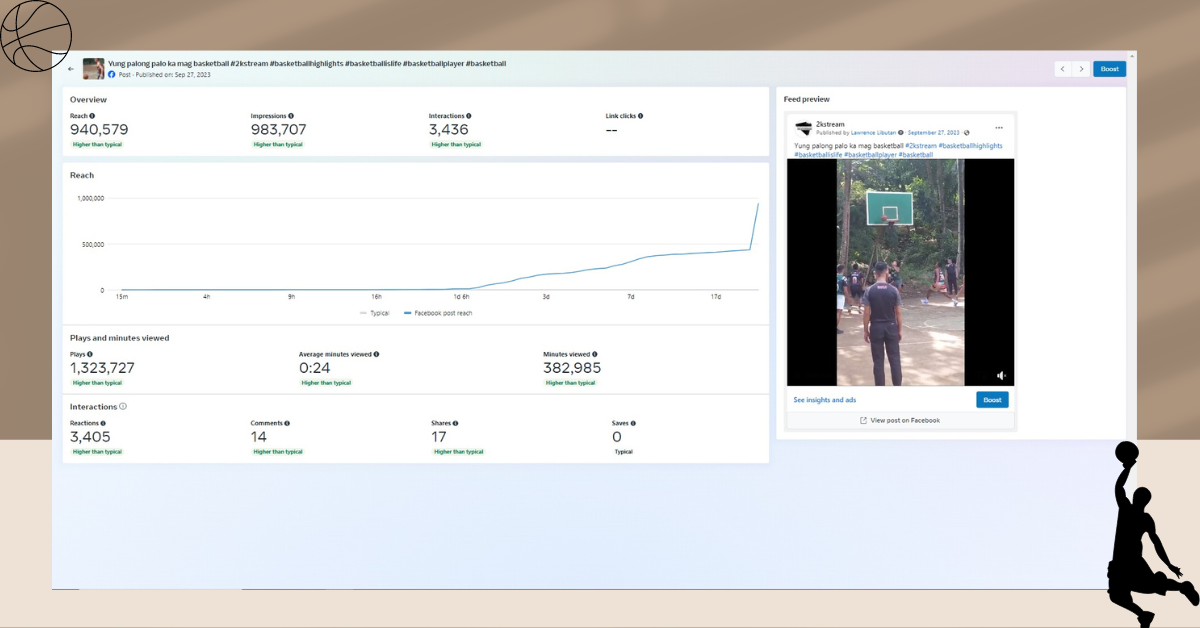Toggle Facebook post reach legend item
1200x628 pixels.
438,313
